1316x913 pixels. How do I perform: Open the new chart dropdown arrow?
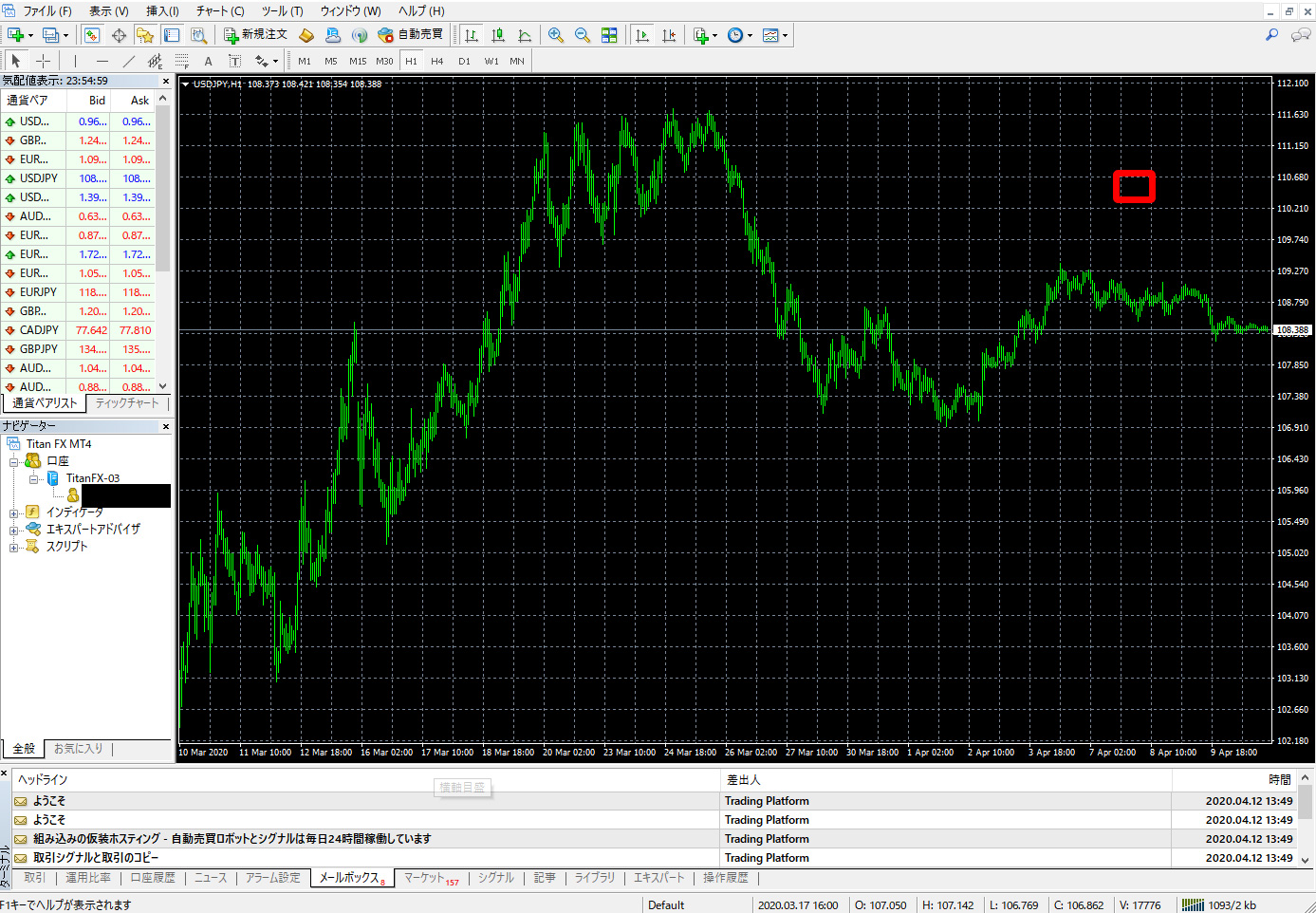click(30, 35)
